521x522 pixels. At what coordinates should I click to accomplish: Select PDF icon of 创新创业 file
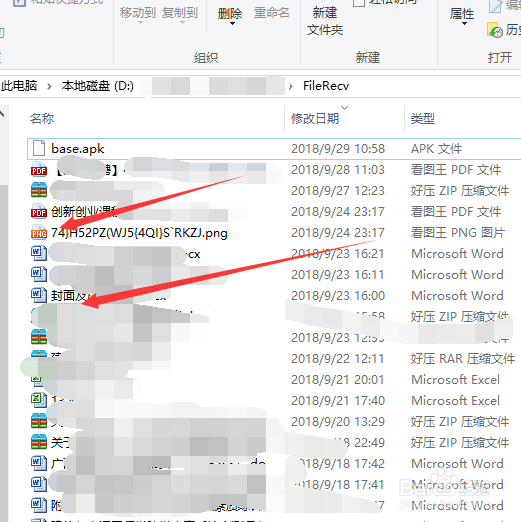pos(39,211)
